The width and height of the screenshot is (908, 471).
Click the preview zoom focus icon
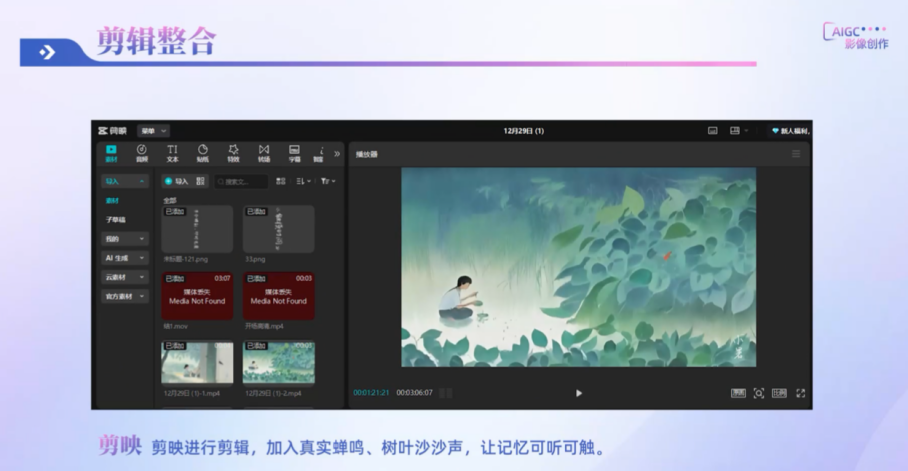pos(759,393)
